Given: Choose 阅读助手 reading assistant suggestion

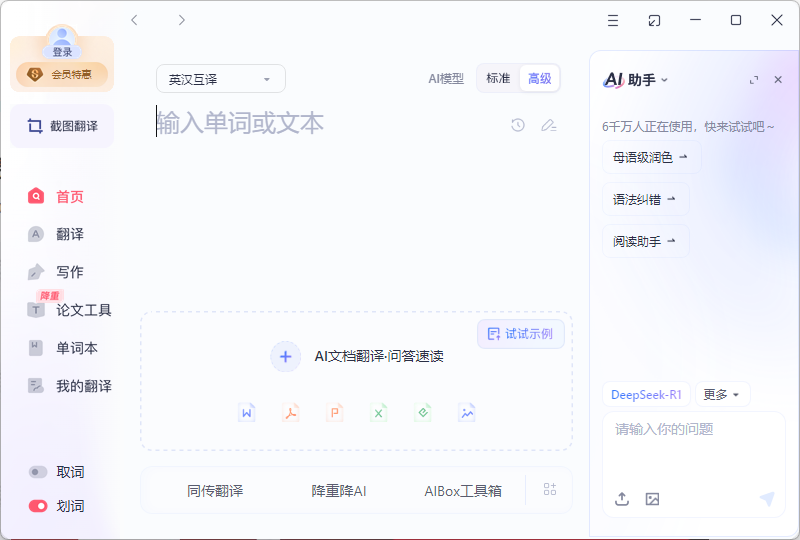Looking at the screenshot, I should (x=645, y=241).
